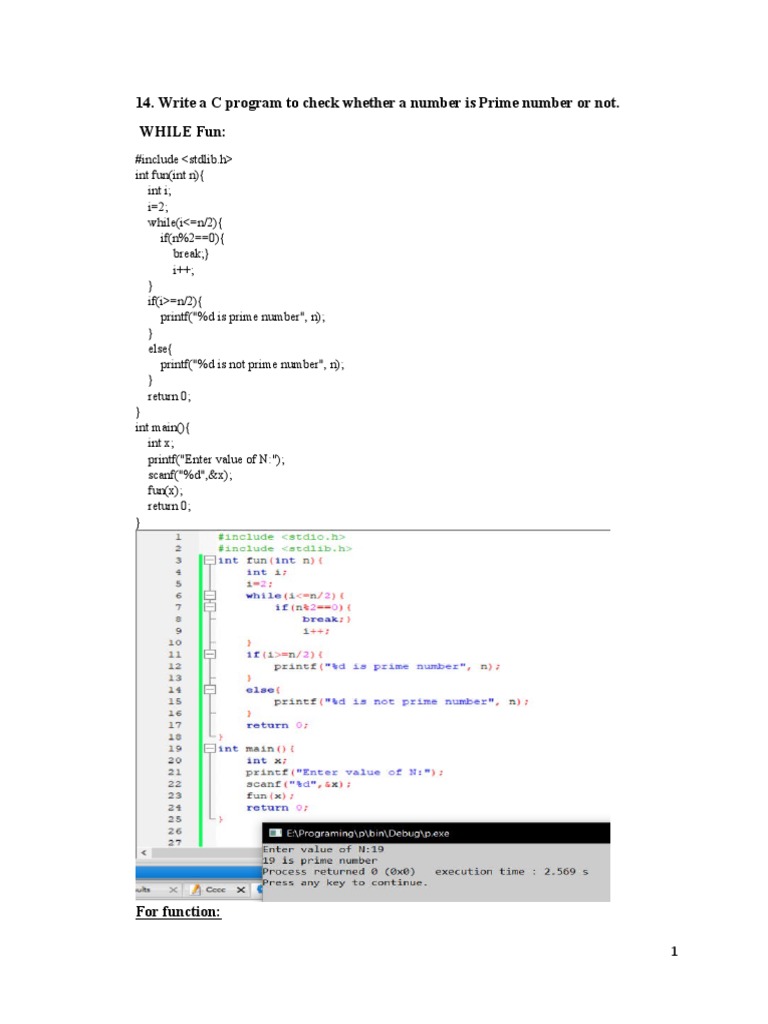Click the 'scanf("%d",&x);' line in editor
The width and height of the screenshot is (768, 1024).
pyautogui.click(x=298, y=784)
